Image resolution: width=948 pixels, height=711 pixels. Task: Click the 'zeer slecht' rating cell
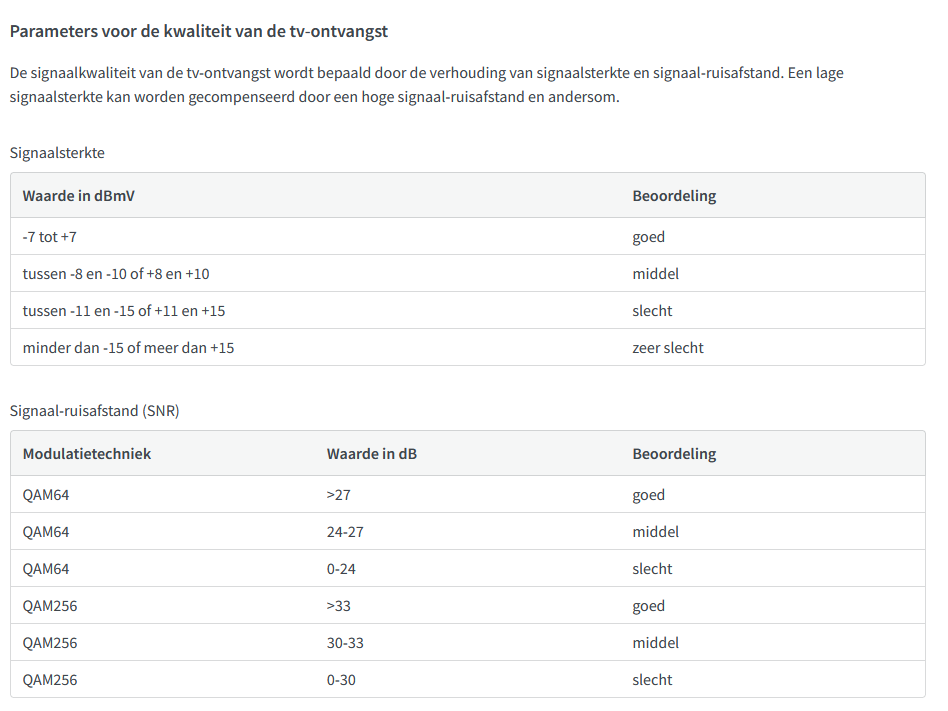(668, 348)
